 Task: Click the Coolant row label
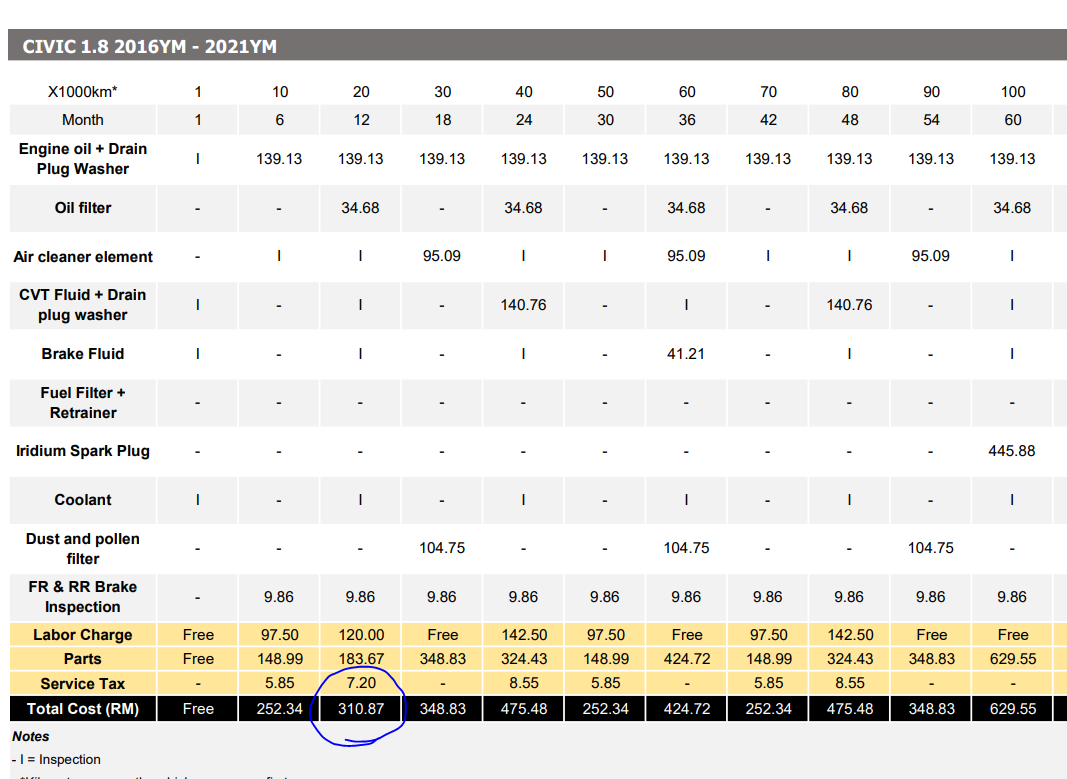82,500
